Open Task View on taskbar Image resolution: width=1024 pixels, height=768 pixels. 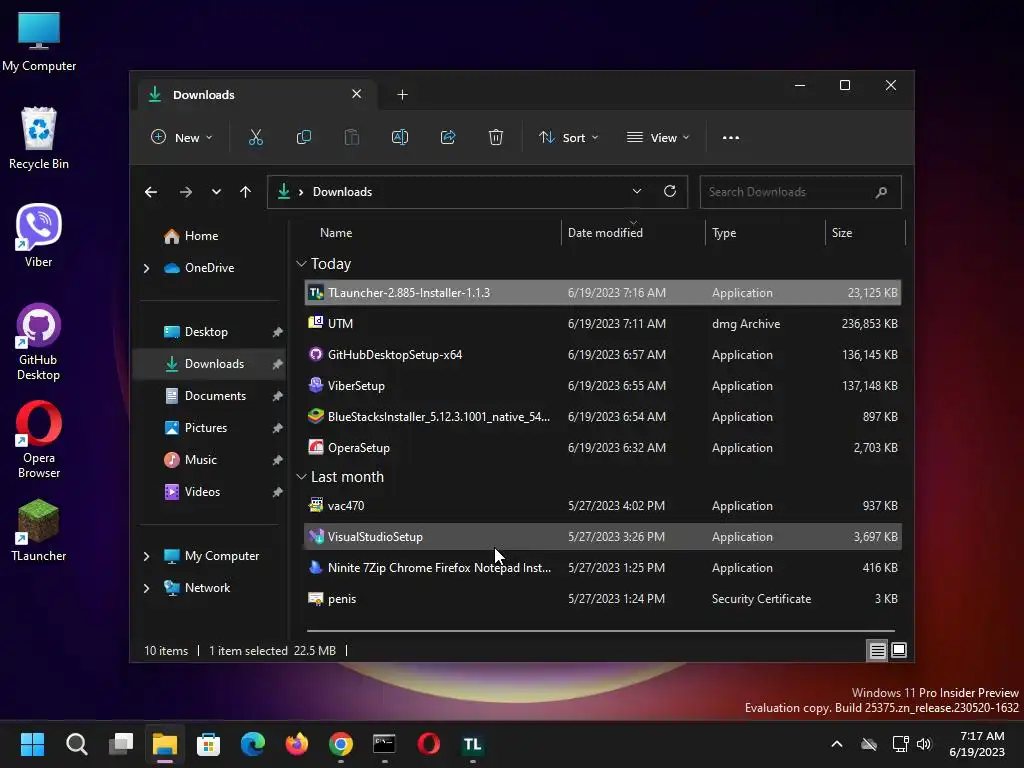click(x=121, y=744)
